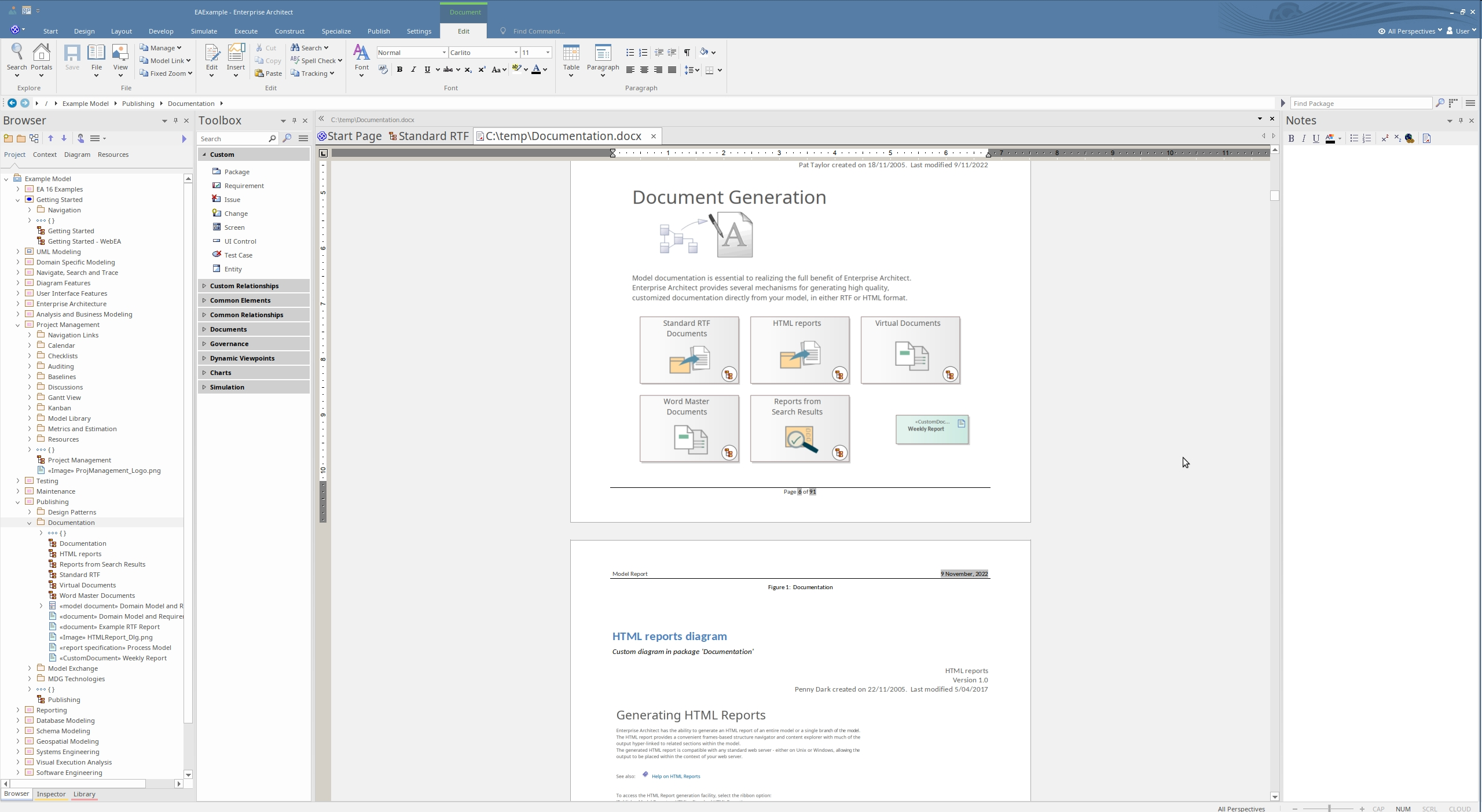1482x812 pixels.
Task: Switch to the Standard RTF tab
Action: (x=429, y=136)
